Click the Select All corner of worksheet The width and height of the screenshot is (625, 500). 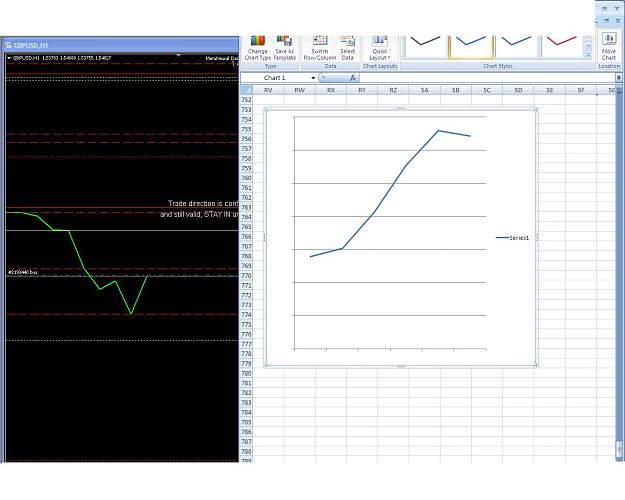click(246, 90)
